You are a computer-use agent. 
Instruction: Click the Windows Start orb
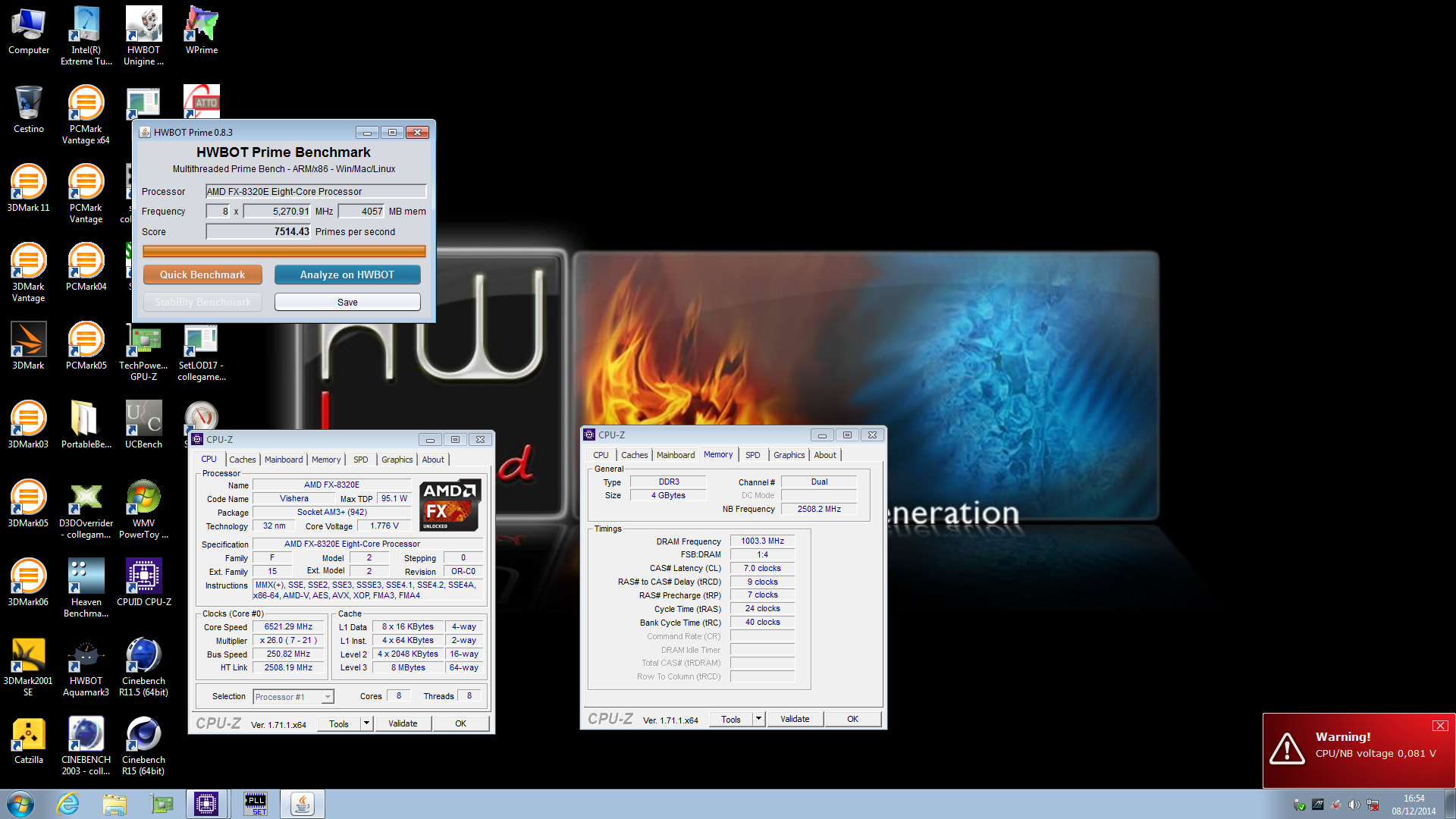[x=20, y=804]
